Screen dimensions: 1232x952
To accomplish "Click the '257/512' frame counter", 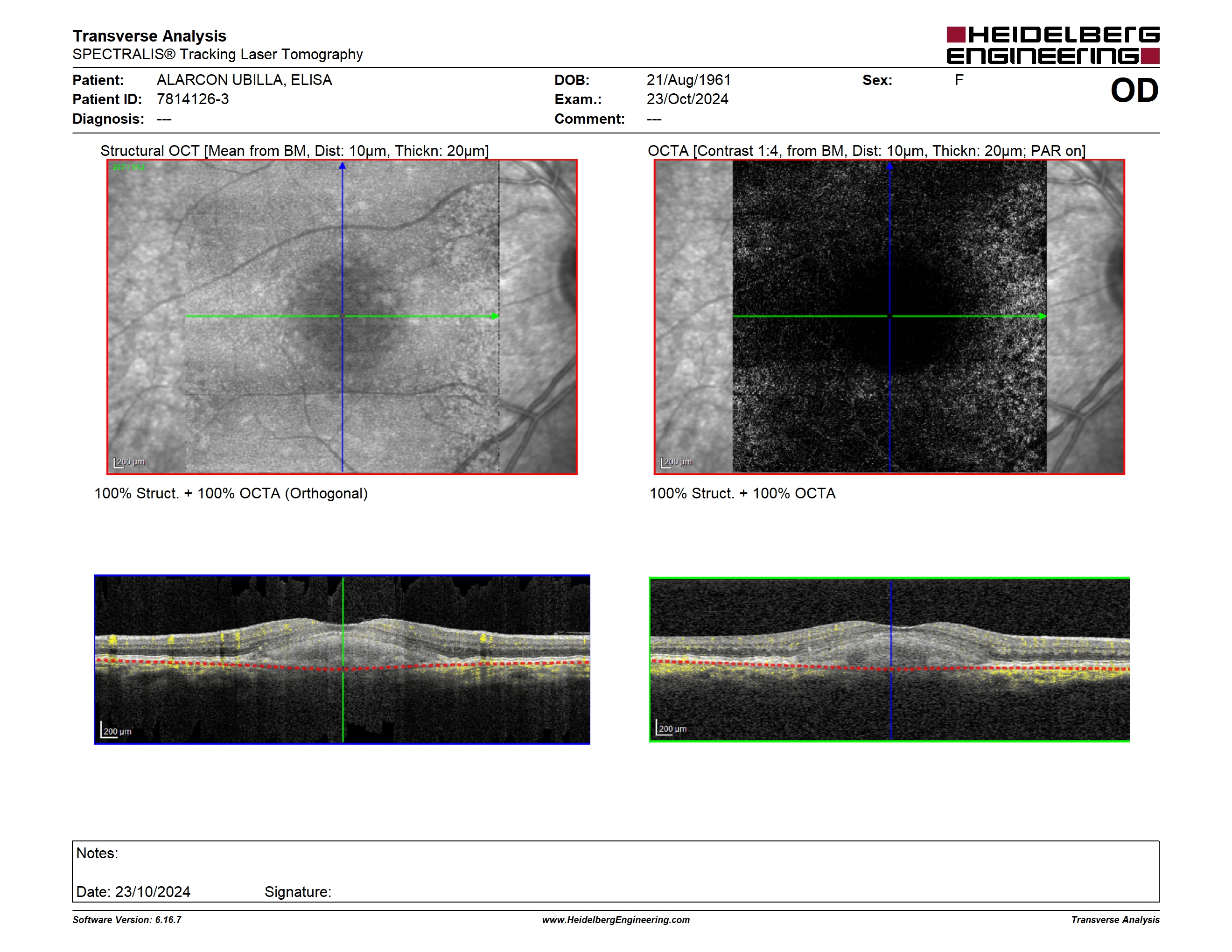I will [128, 167].
